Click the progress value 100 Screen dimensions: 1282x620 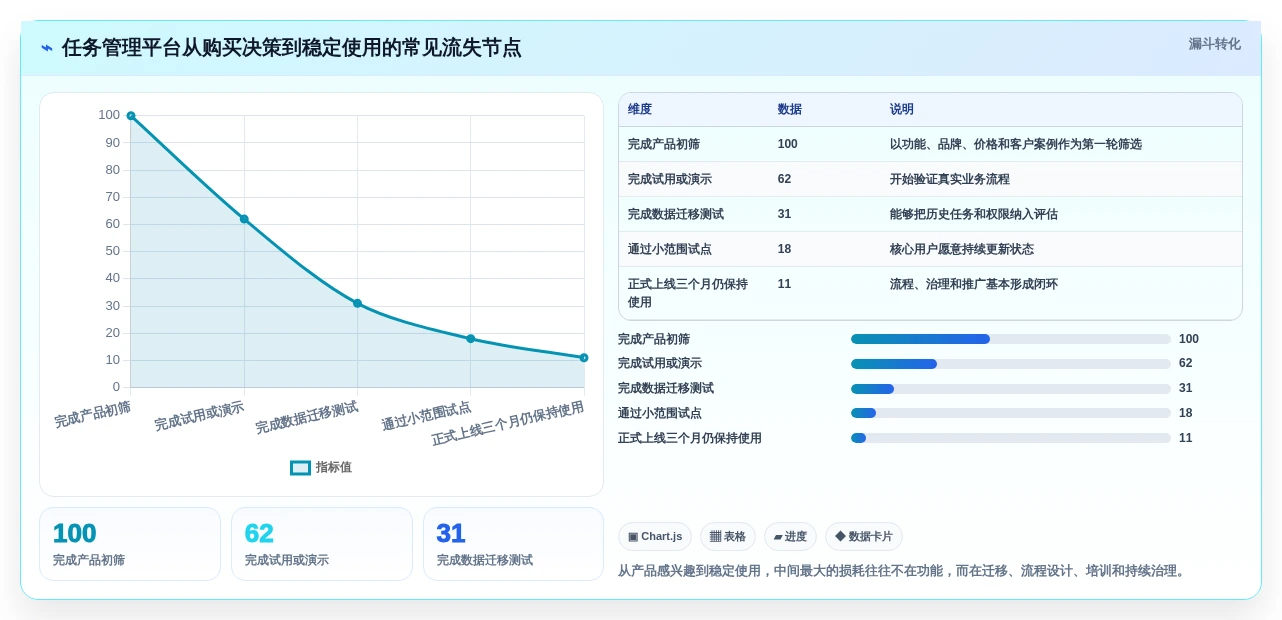pyautogui.click(x=1189, y=339)
